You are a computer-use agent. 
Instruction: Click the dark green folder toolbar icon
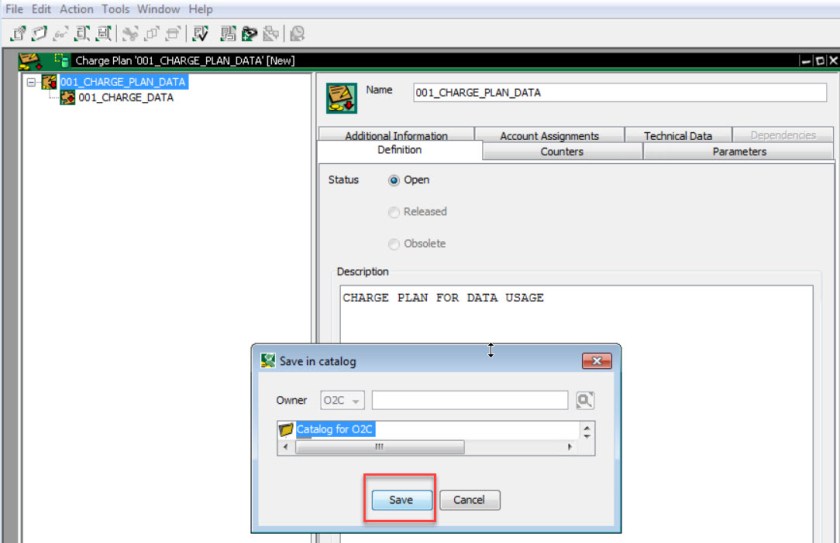pos(249,34)
